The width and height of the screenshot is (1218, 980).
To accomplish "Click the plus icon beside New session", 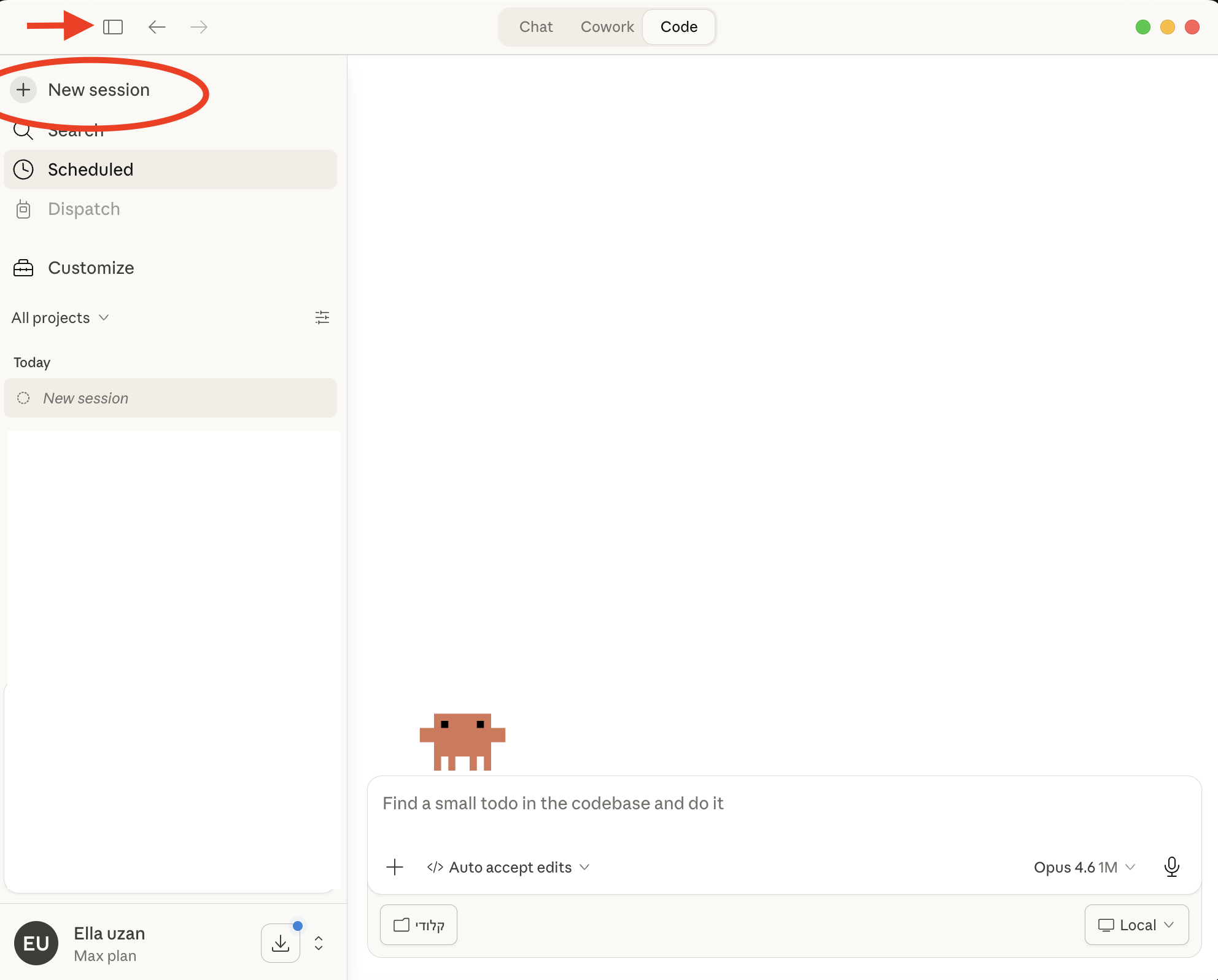I will point(23,90).
